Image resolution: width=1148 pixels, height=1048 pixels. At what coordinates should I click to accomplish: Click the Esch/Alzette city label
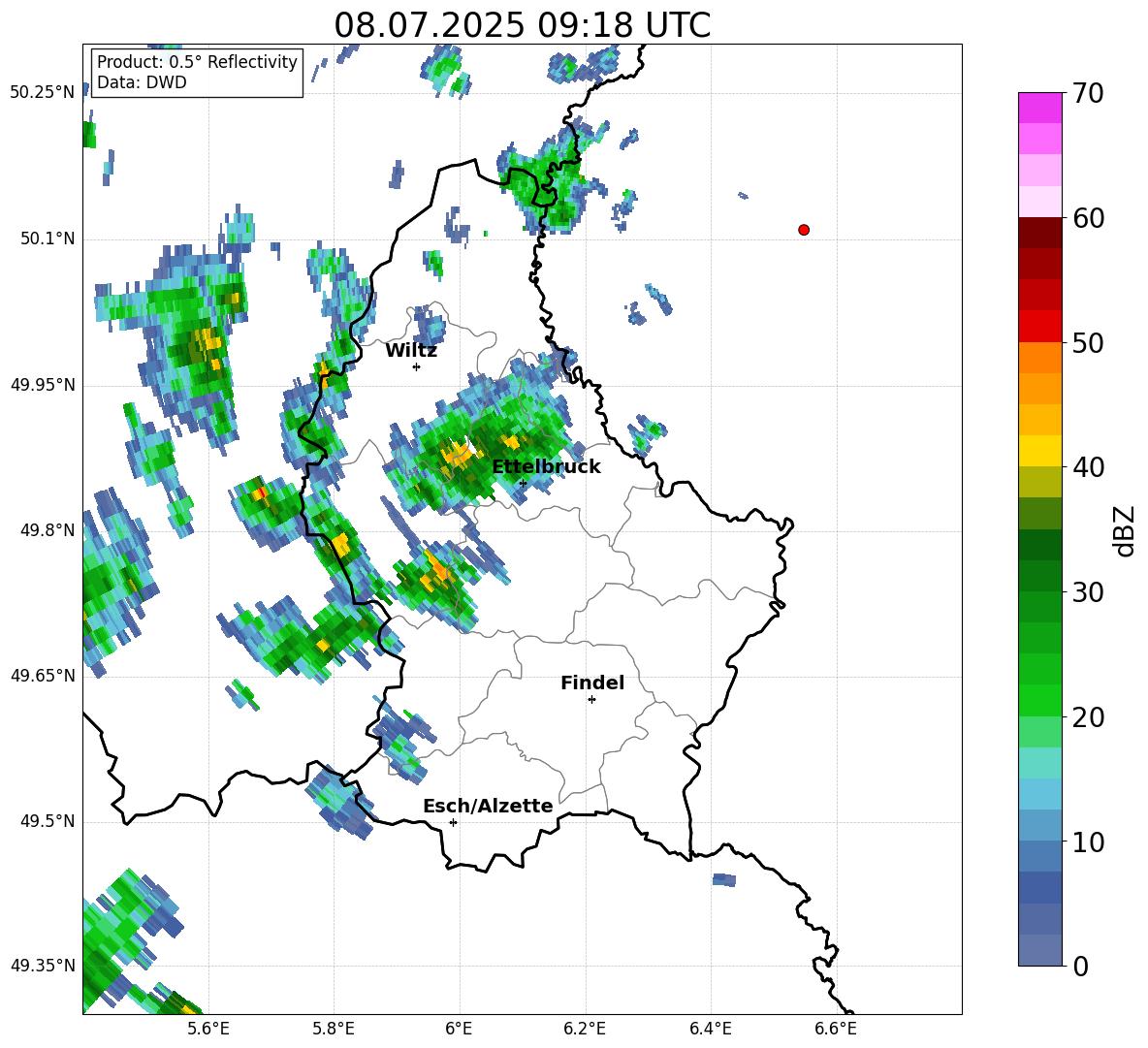488,806
